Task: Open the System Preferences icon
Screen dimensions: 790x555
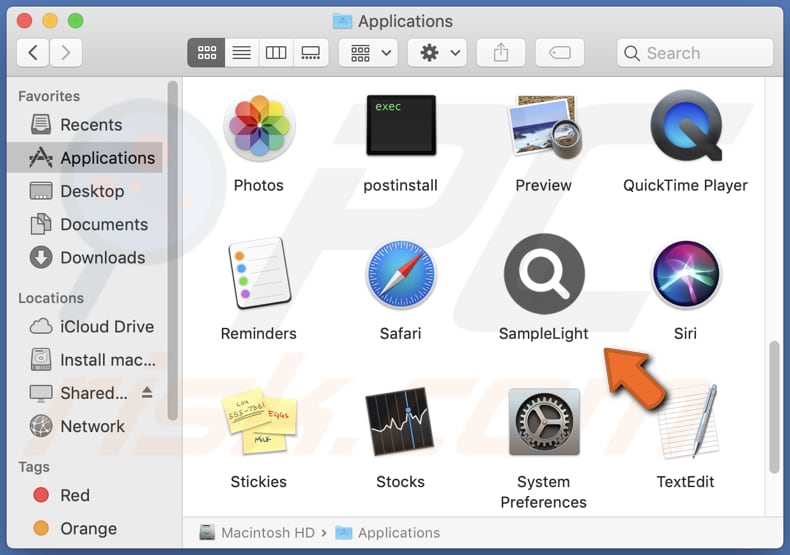Action: 543,423
